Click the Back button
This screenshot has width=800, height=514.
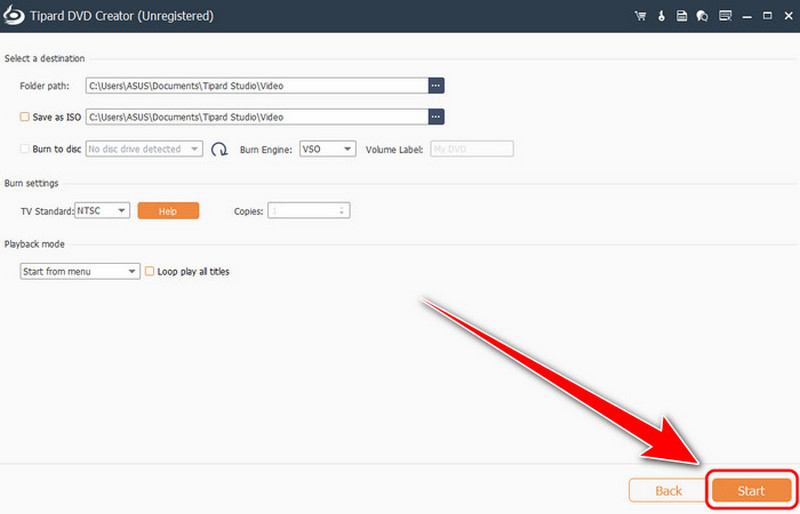668,491
